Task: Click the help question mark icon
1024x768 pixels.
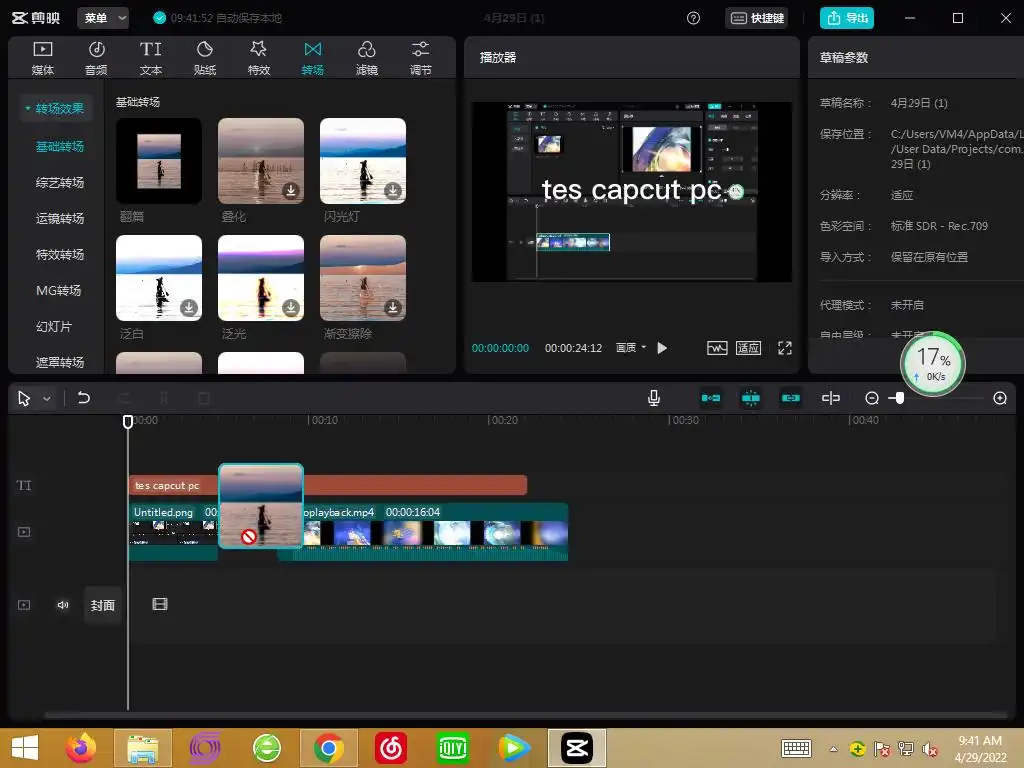Action: point(694,18)
